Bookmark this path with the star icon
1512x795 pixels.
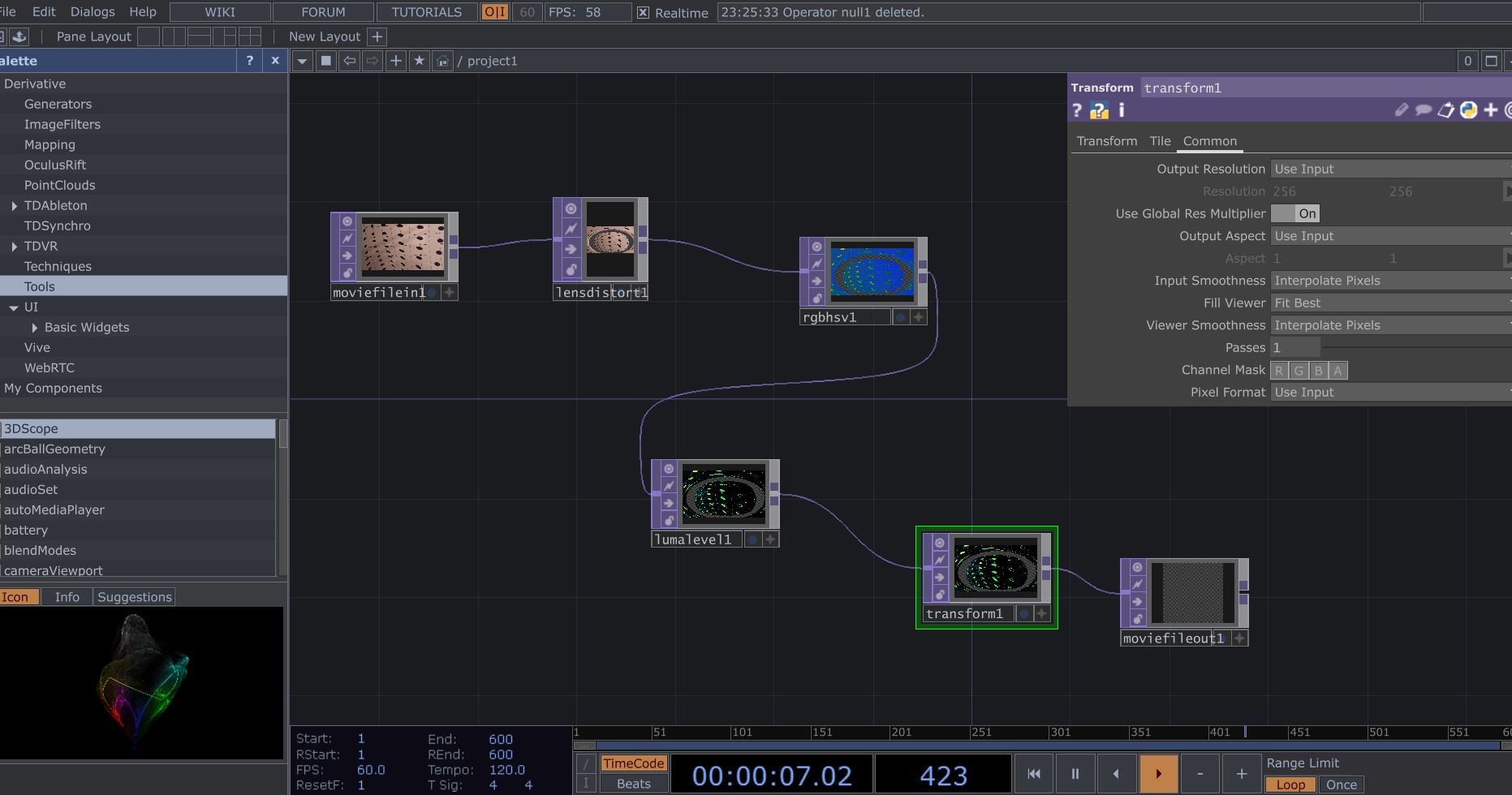419,60
